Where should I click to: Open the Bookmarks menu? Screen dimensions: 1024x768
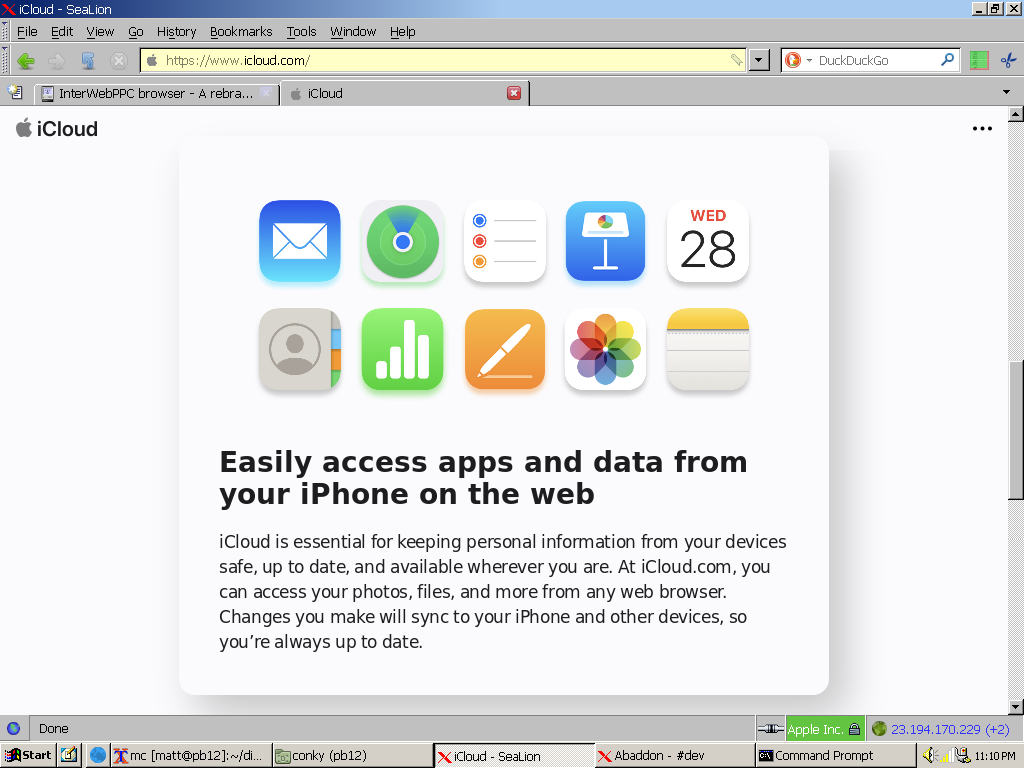(241, 31)
